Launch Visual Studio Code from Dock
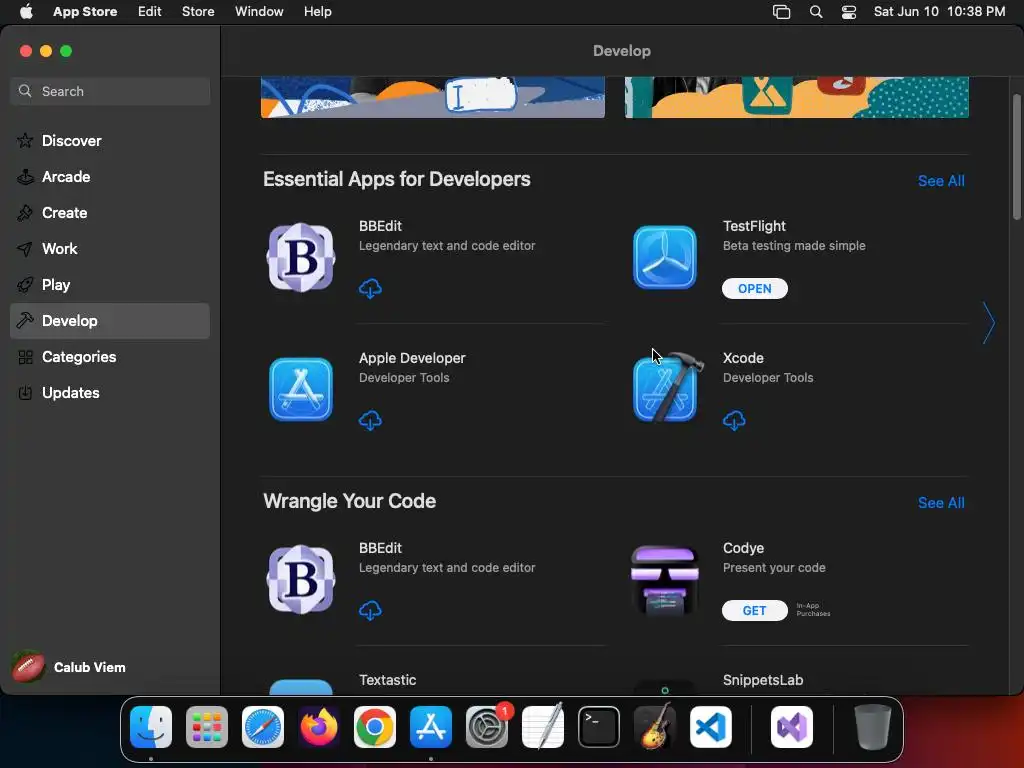The image size is (1024, 768). [x=711, y=727]
